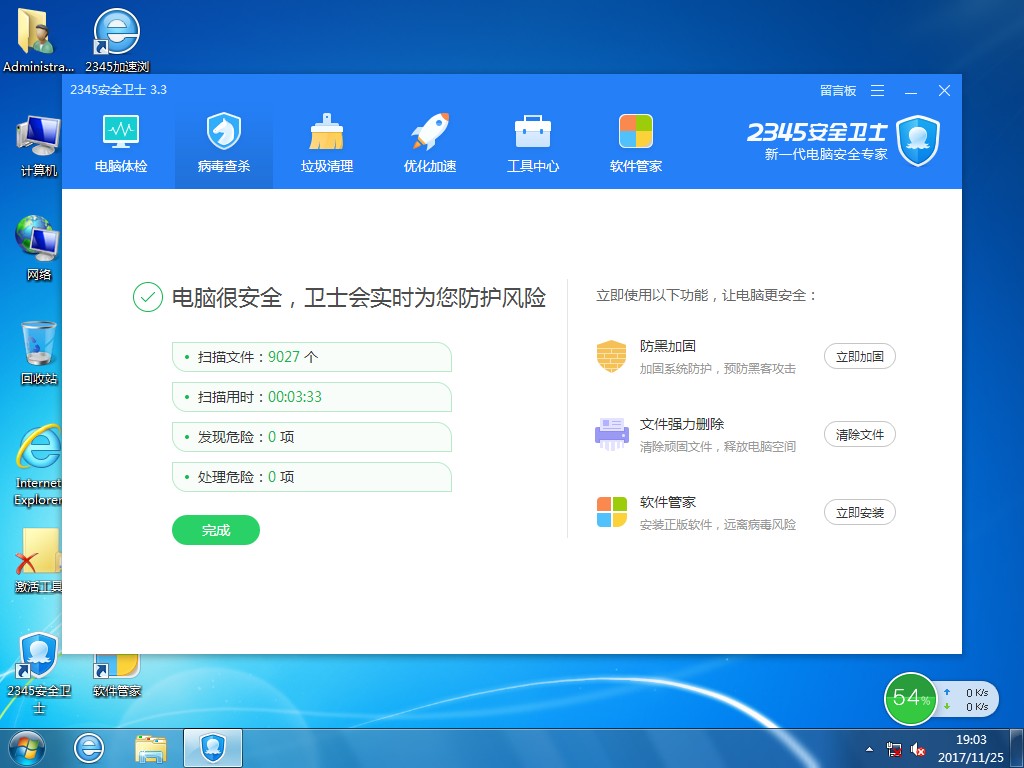Select the 扫描用时：00:03:33 result row
Image resolution: width=1024 pixels, height=768 pixels.
pos(312,397)
